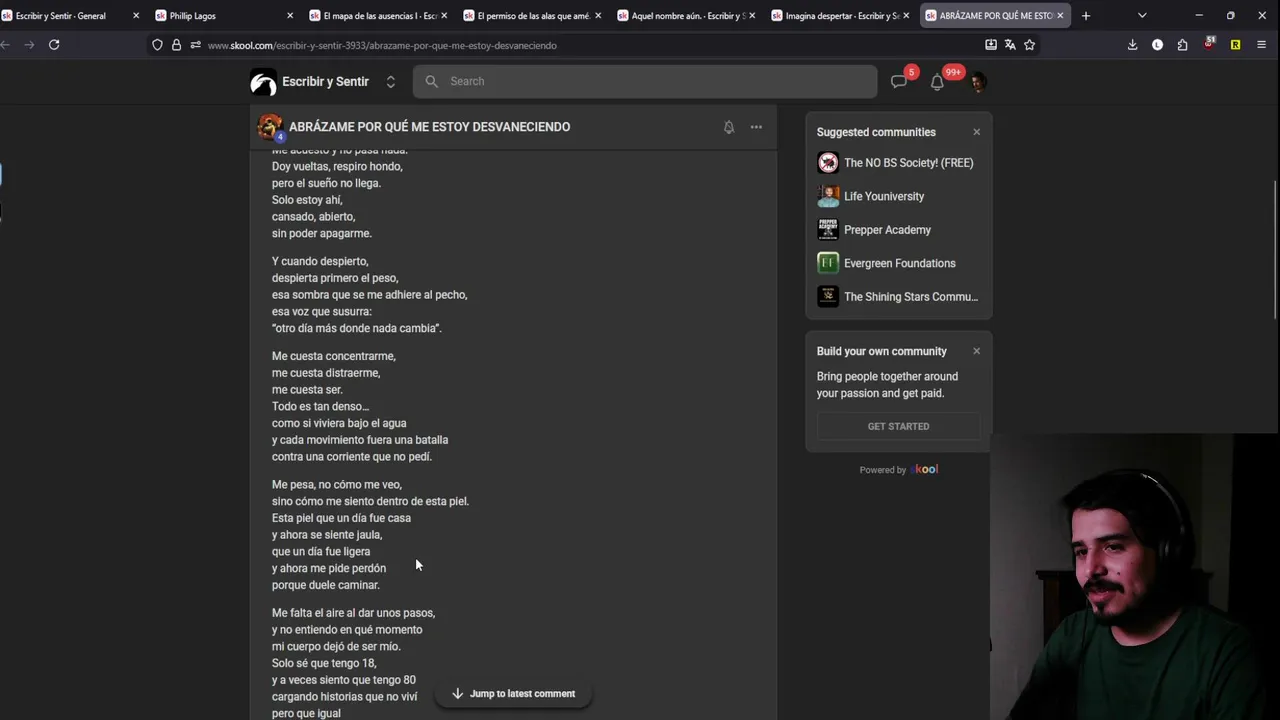Dismiss the Build your own community panel
Image resolution: width=1280 pixels, height=720 pixels.
pos(977,351)
